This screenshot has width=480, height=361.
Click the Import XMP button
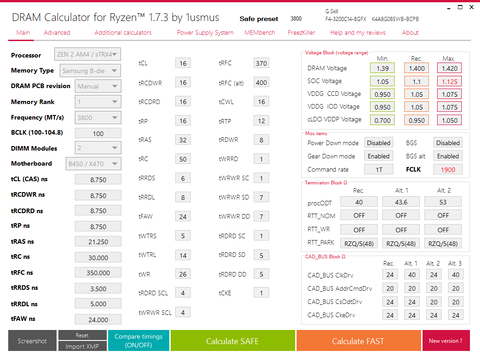coord(82,346)
